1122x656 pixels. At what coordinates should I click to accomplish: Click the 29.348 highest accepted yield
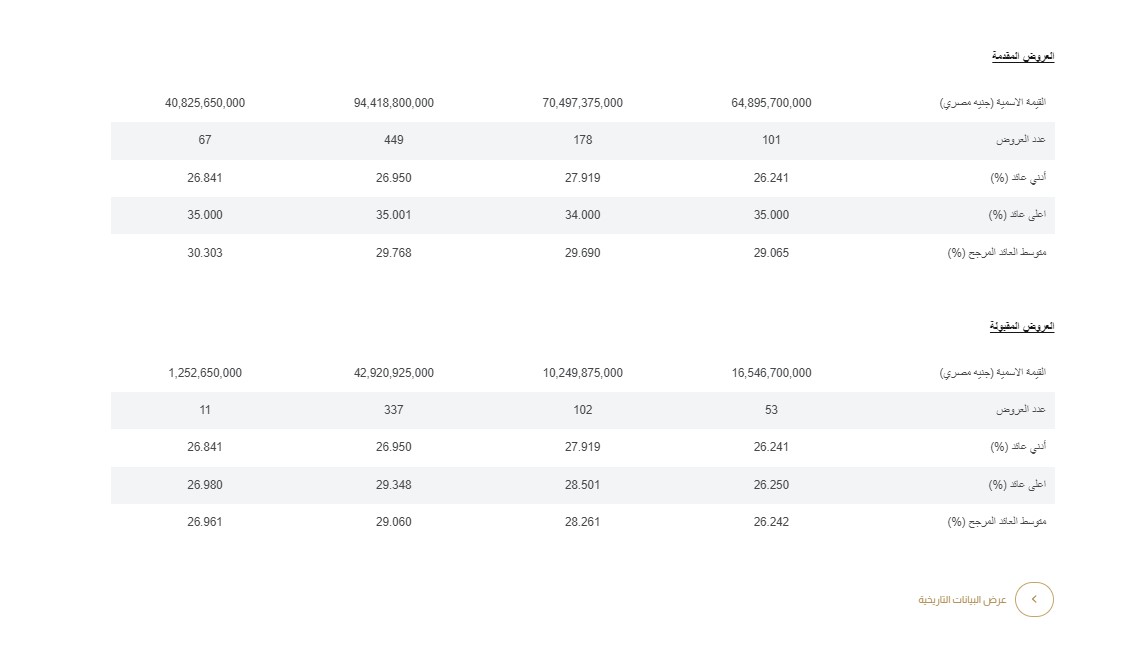pos(394,485)
